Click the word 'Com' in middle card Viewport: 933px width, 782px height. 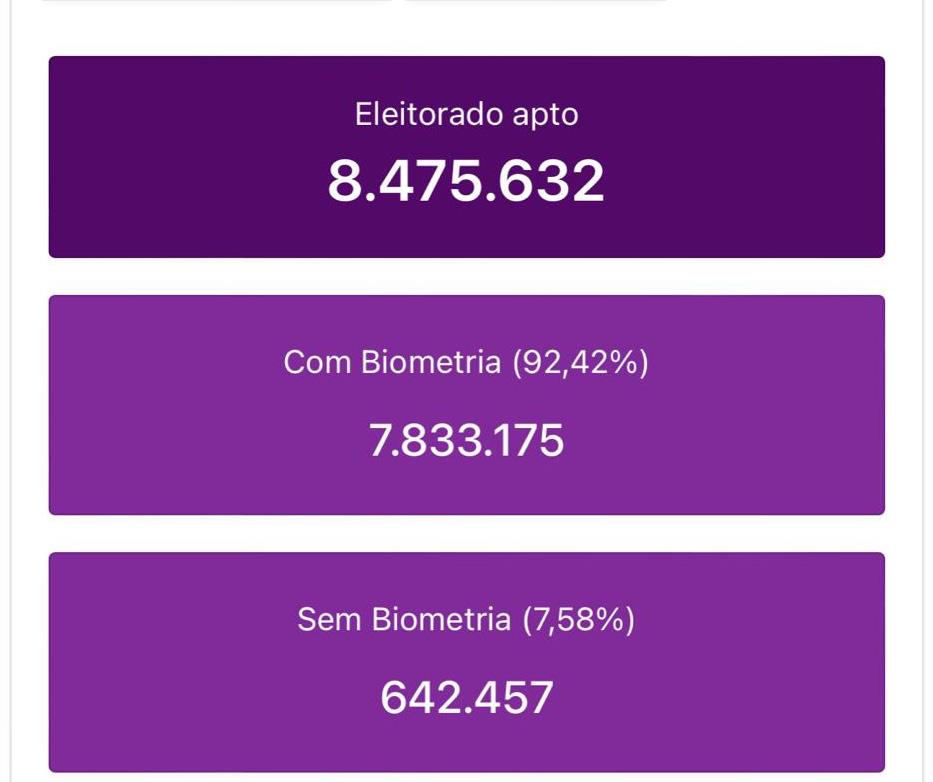[317, 362]
